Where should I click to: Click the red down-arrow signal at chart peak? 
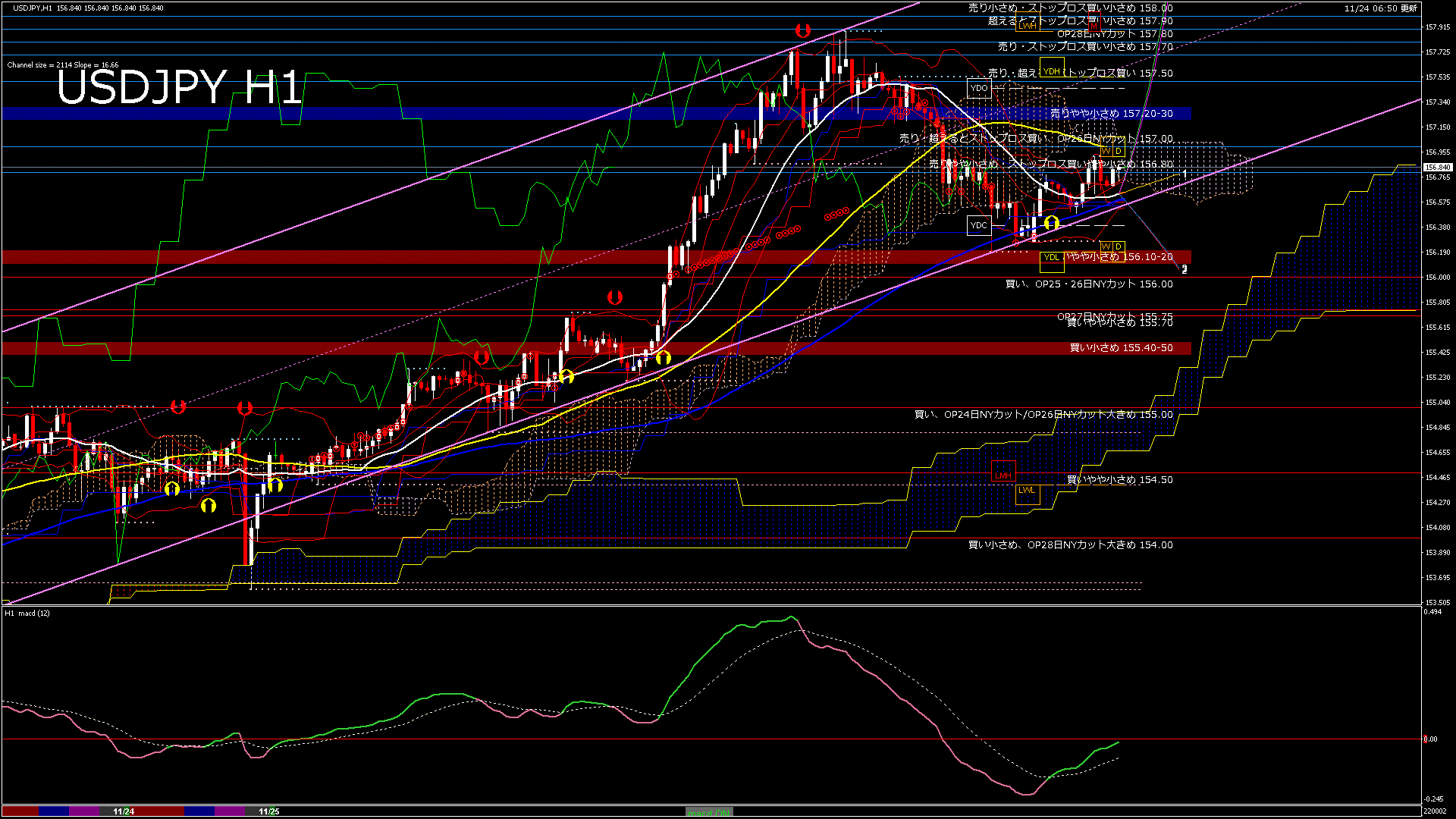point(803,31)
